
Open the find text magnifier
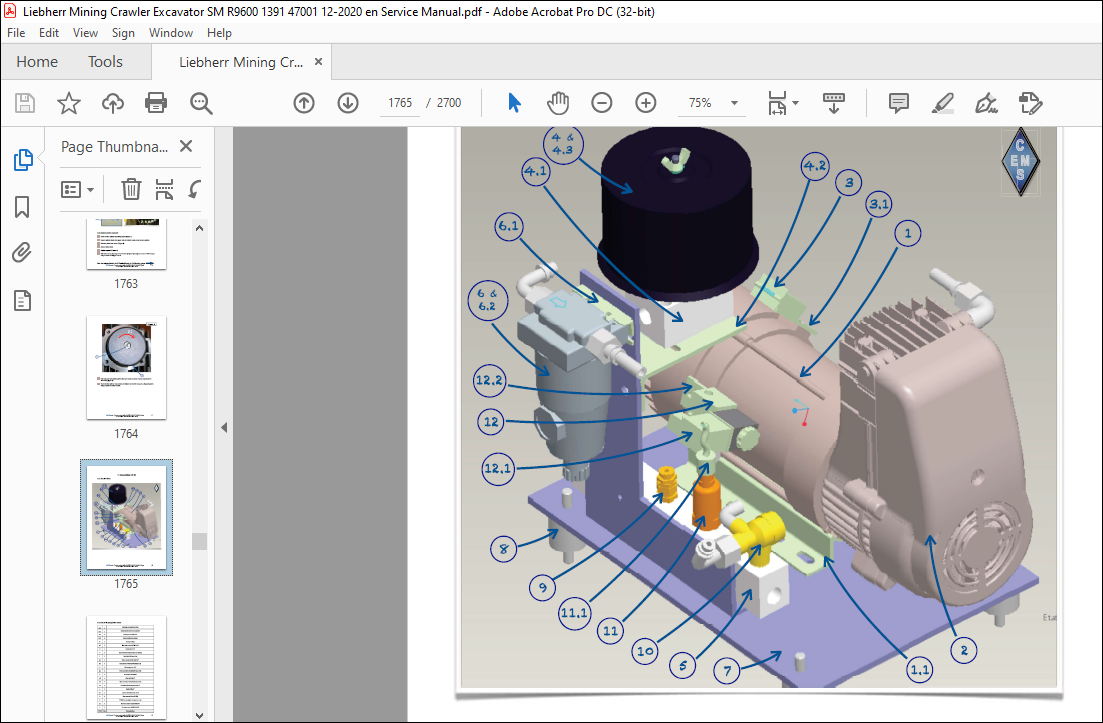pos(201,103)
